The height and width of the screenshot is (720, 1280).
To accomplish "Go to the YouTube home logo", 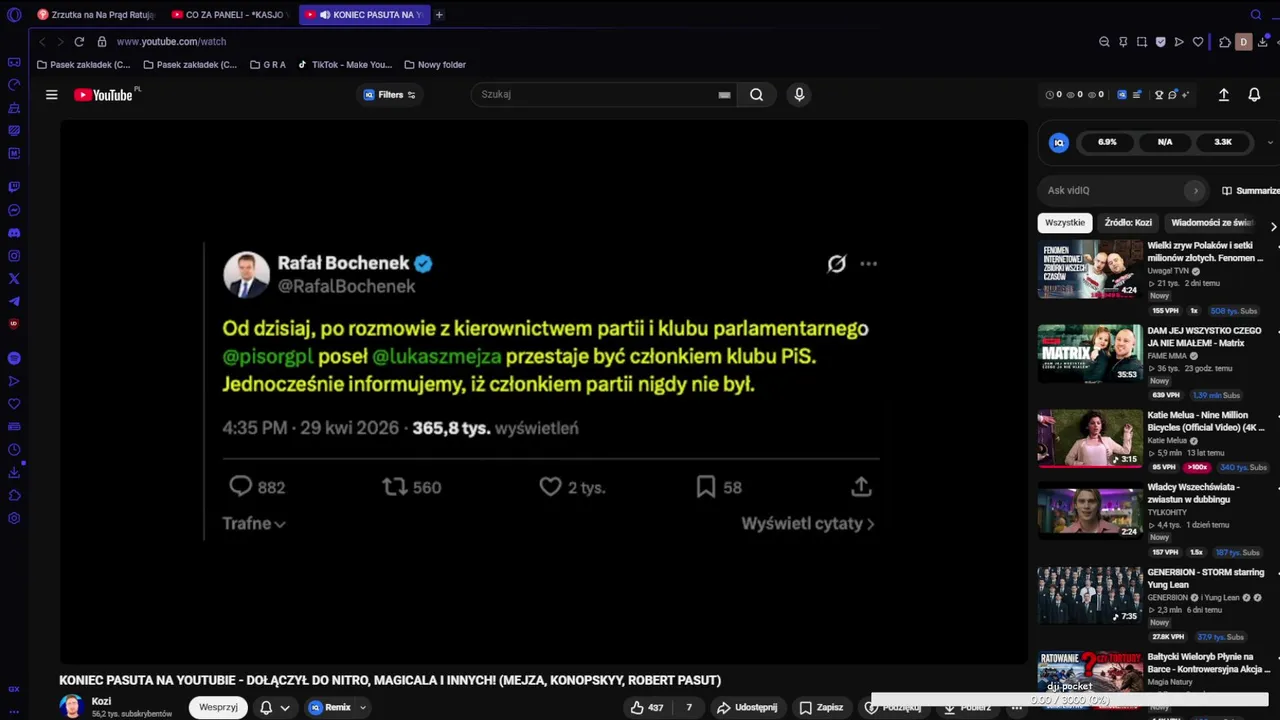I will point(103,95).
